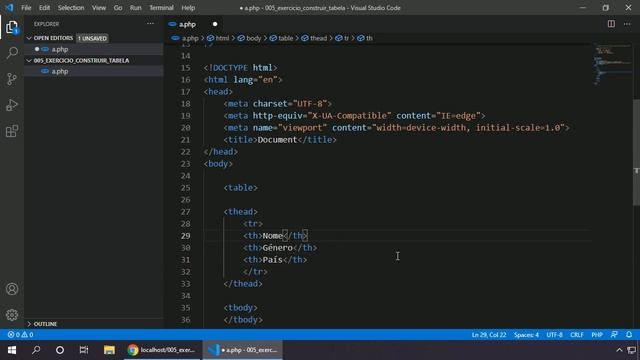The image size is (640, 360).
Task: Open the Manage gear icon
Action: click(x=12, y=315)
